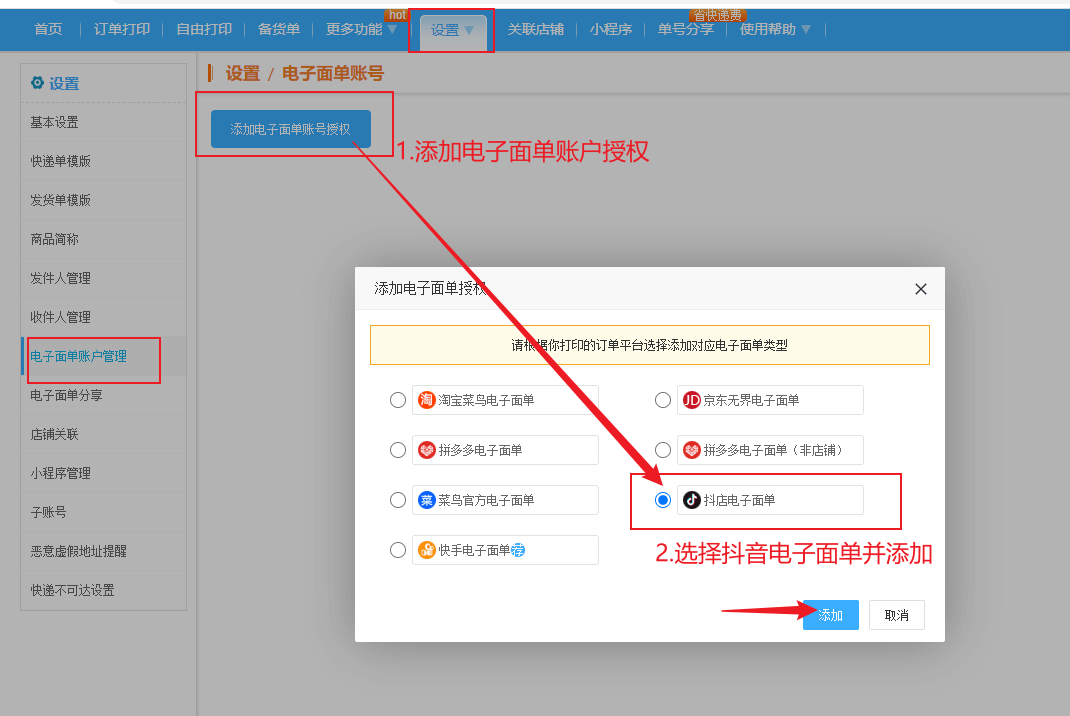This screenshot has width=1070, height=716.
Task: Open 收件人管理 sidebar entry
Action: pyautogui.click(x=104, y=317)
